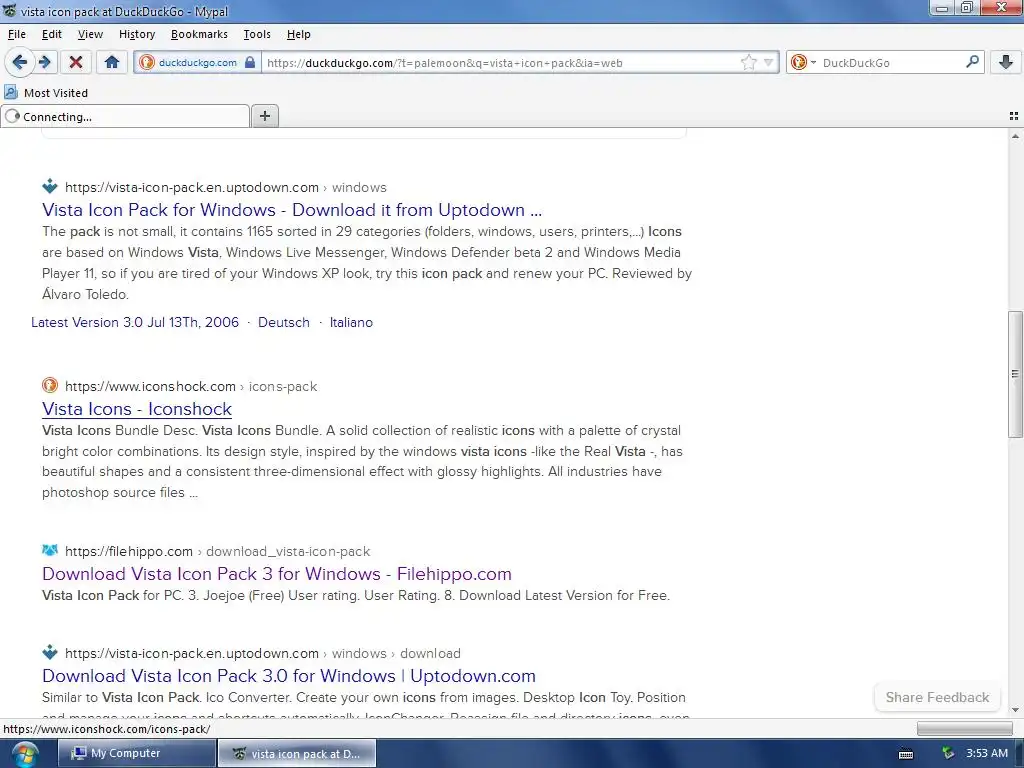
Task: Open the Italiano sitelink
Action: pyautogui.click(x=351, y=322)
